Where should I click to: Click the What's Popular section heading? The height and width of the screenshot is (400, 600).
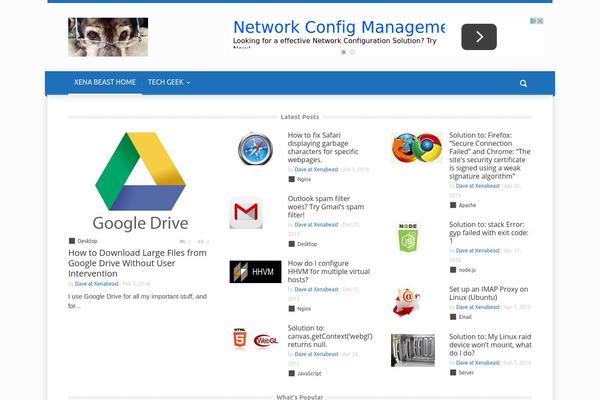[x=300, y=397]
